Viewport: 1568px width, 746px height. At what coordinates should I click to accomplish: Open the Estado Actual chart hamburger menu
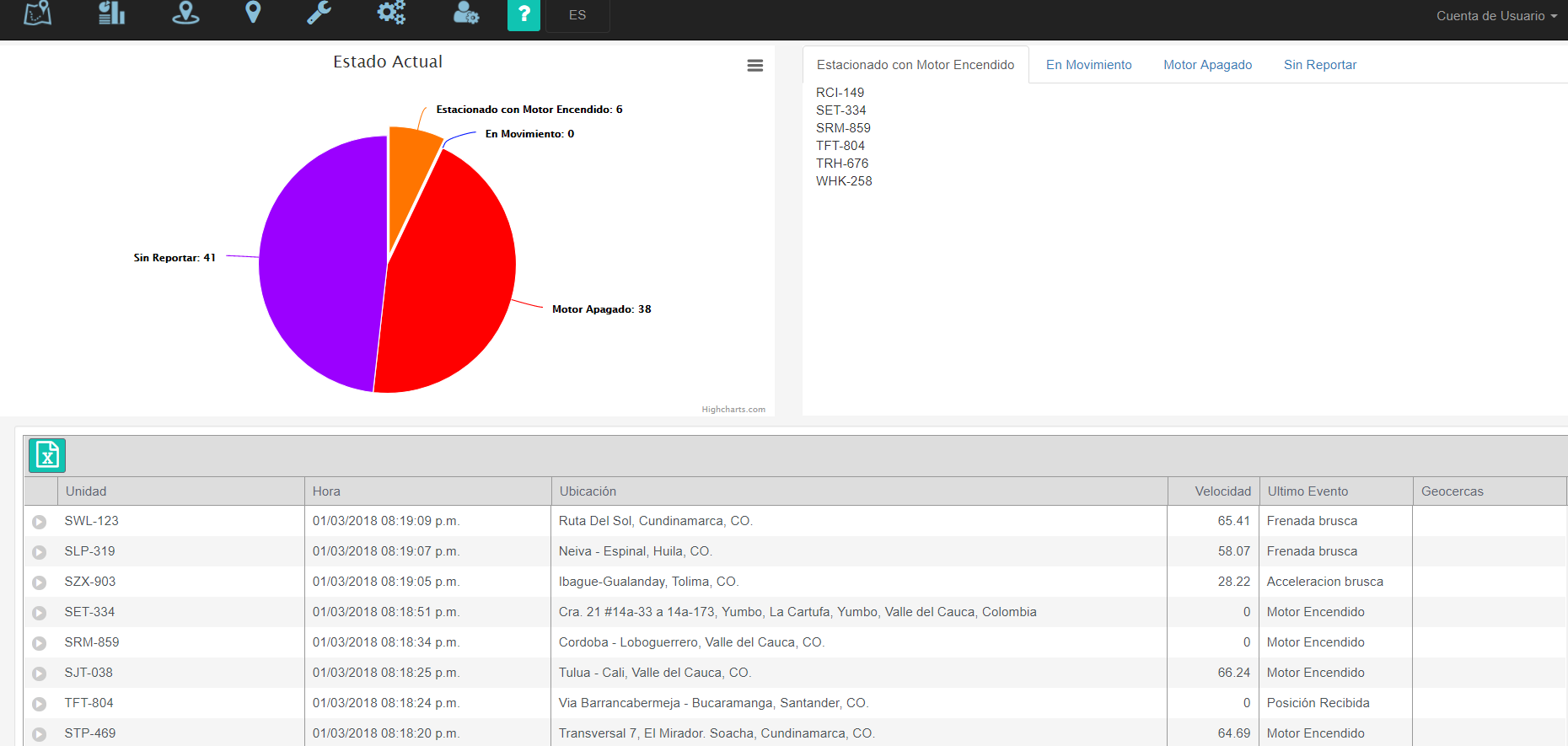point(755,66)
